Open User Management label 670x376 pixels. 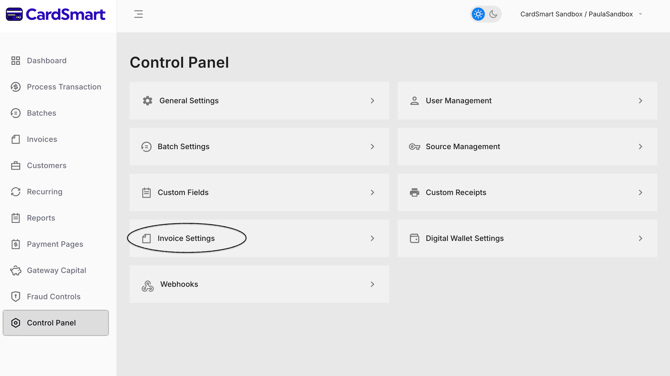tap(458, 101)
